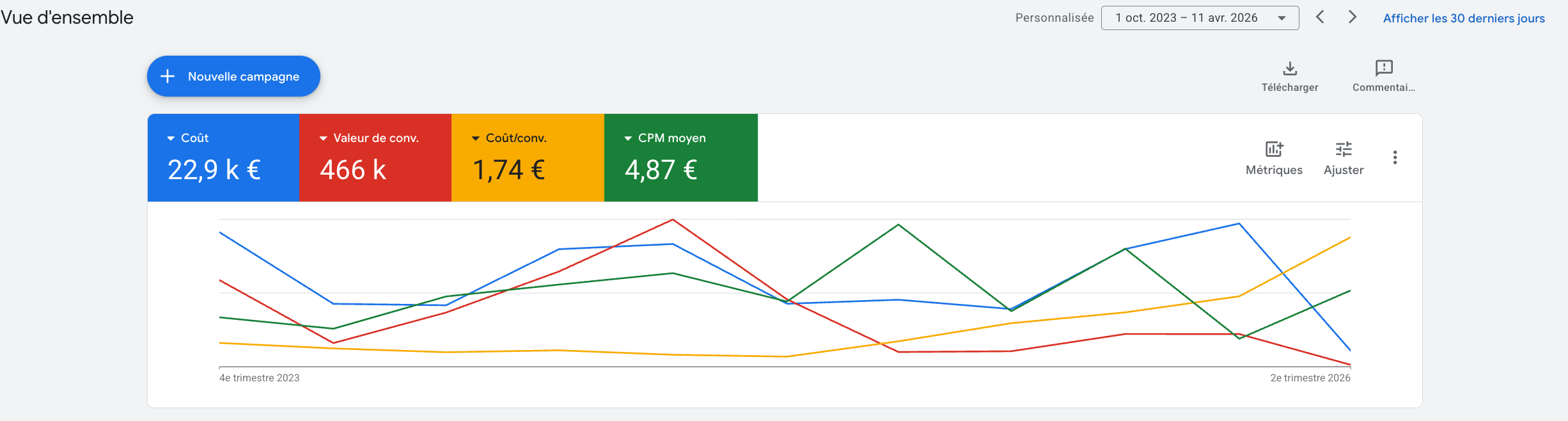The width and height of the screenshot is (1568, 421).
Task: Open the three-dot more options menu
Action: click(x=1395, y=157)
